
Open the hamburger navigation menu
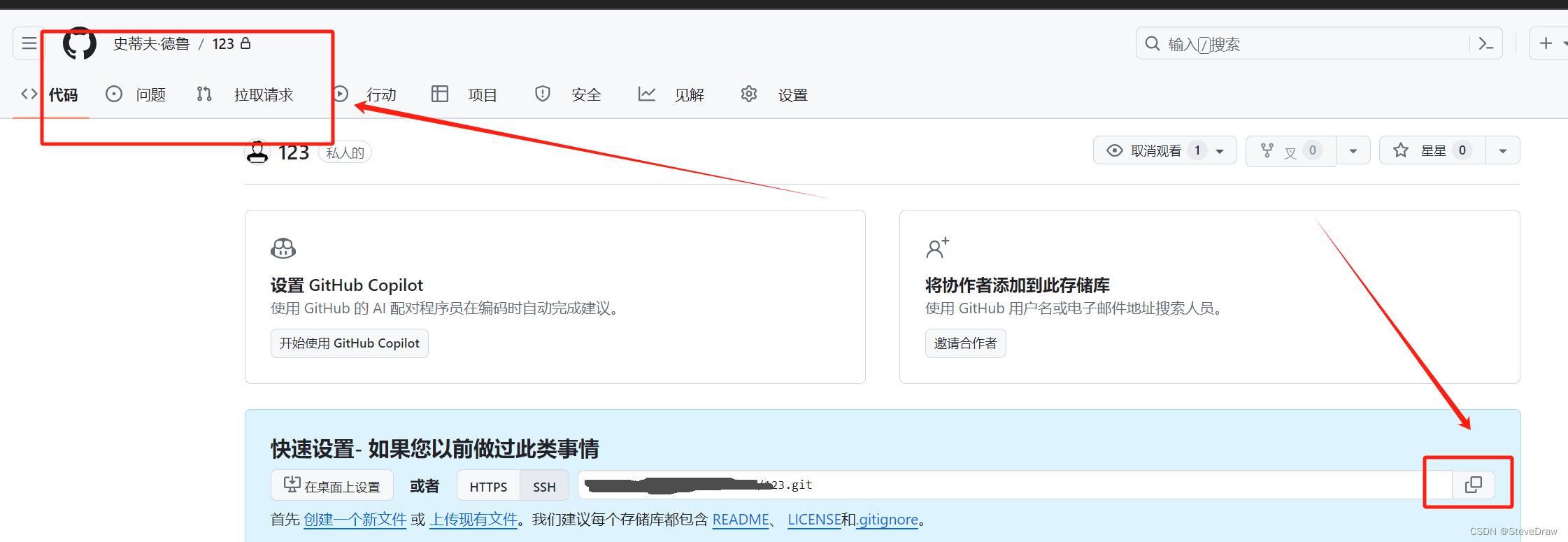(29, 43)
